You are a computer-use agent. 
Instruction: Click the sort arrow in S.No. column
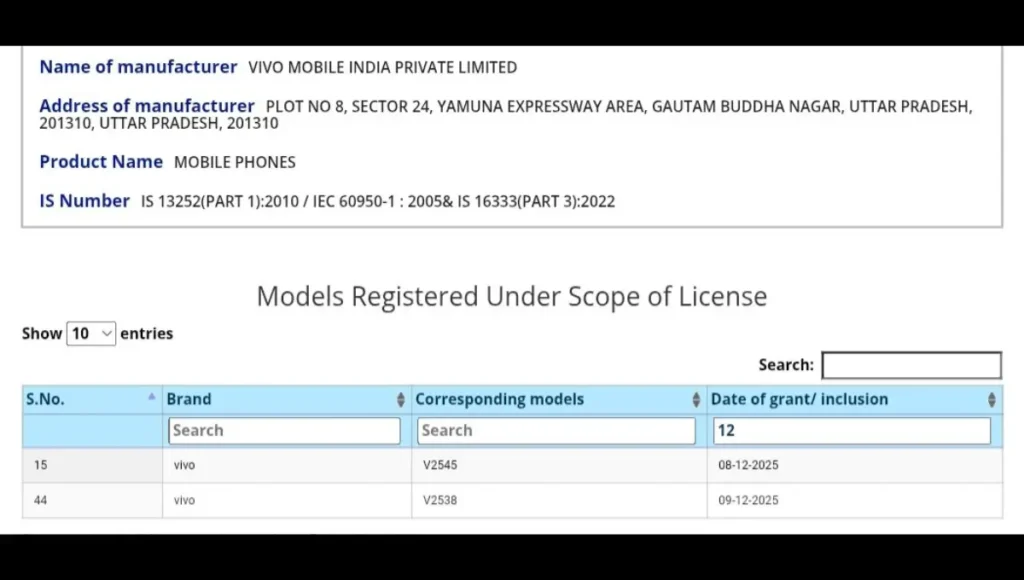click(x=152, y=398)
